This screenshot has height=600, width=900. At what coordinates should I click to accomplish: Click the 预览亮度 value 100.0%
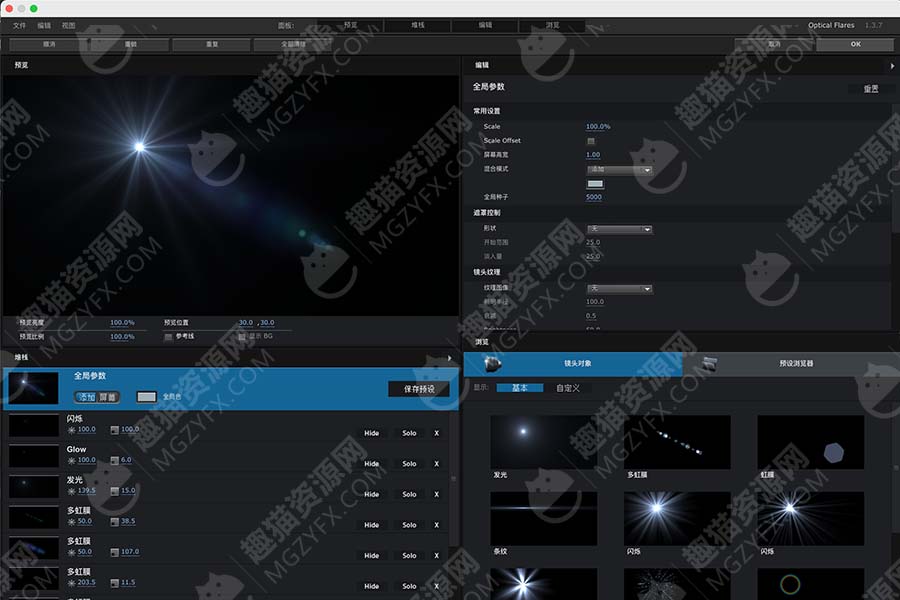(122, 323)
